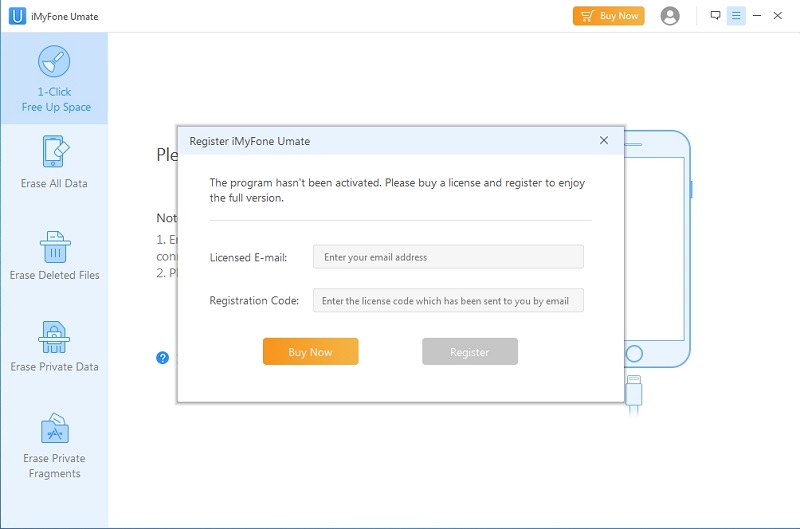Click the Buy Now cart button in header
800x529 pixels.
(x=609, y=16)
